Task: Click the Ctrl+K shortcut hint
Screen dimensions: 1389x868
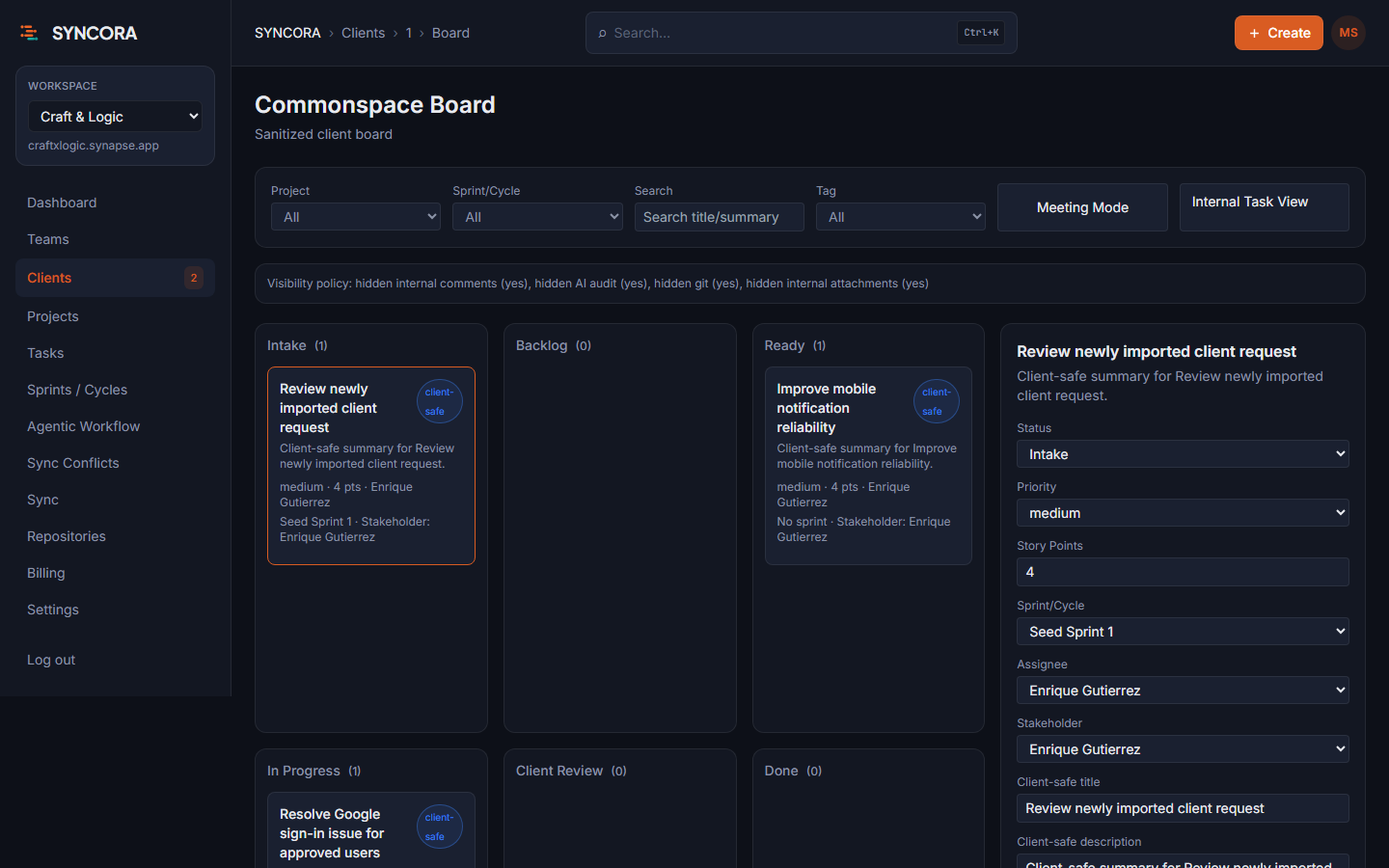Action: (981, 33)
